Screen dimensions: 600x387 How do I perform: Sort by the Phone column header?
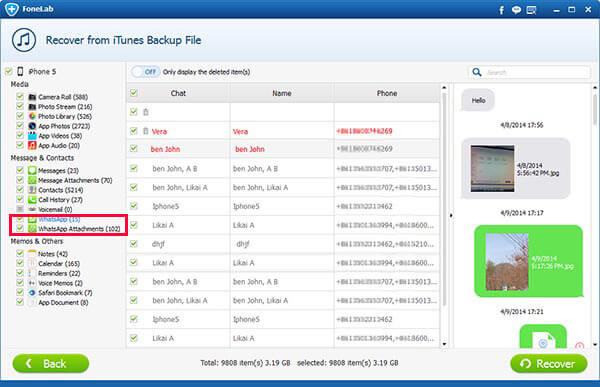point(387,93)
